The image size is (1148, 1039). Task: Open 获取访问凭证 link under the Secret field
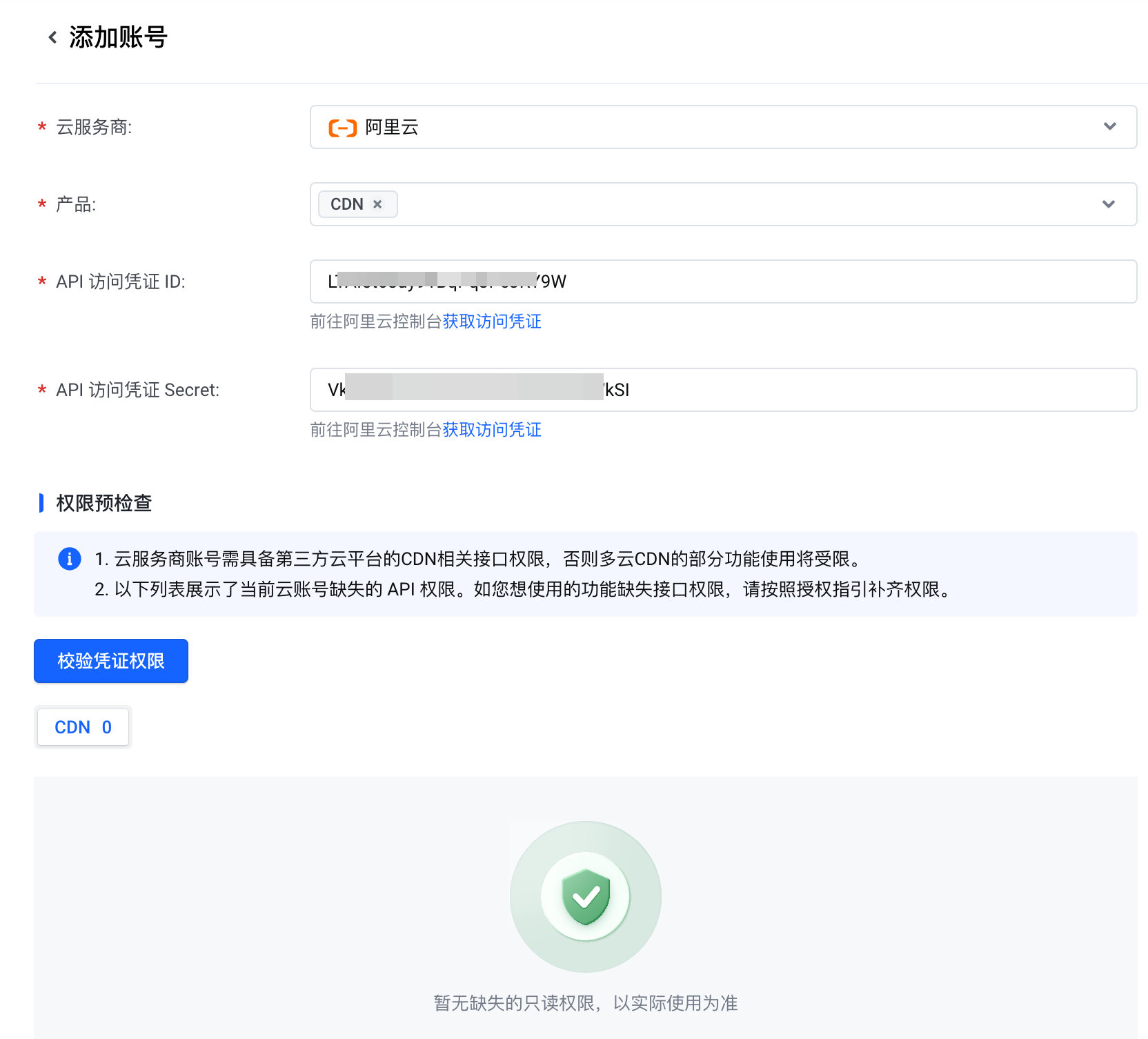[492, 430]
